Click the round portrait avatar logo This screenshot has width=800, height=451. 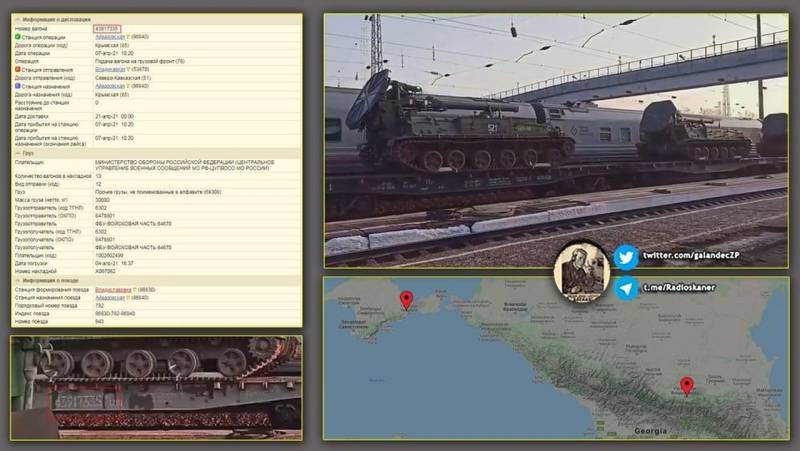[x=582, y=271]
